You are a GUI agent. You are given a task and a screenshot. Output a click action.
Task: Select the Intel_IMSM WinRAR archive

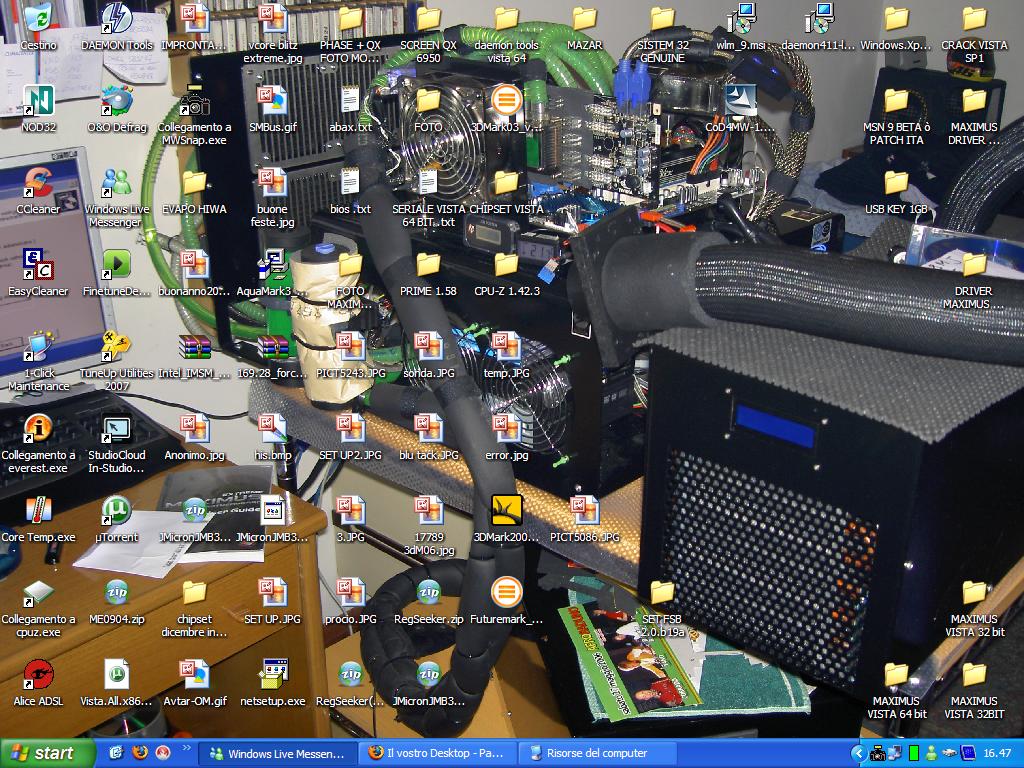click(x=195, y=346)
